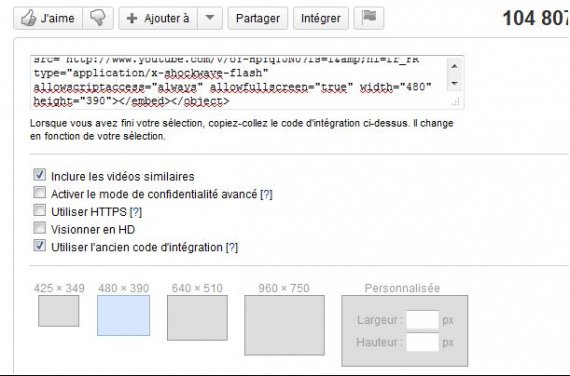This screenshot has height=376, width=570.
Task: Check the Utiliser HTTPS option
Action: [39, 210]
